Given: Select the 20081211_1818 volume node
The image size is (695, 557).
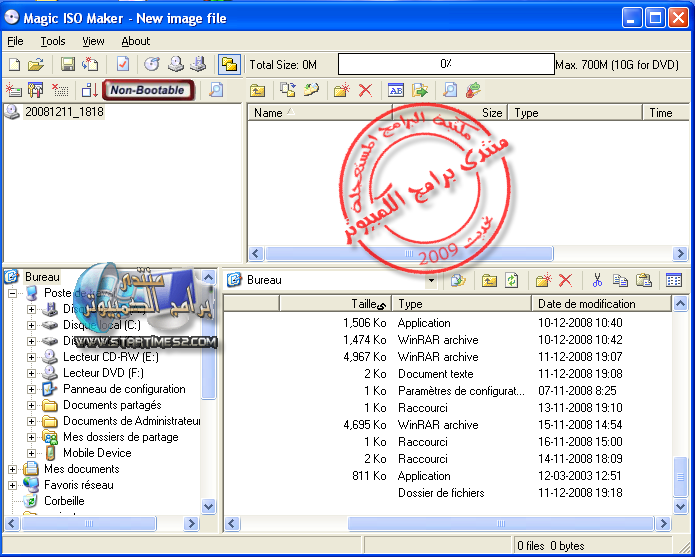Looking at the screenshot, I should click(x=64, y=112).
